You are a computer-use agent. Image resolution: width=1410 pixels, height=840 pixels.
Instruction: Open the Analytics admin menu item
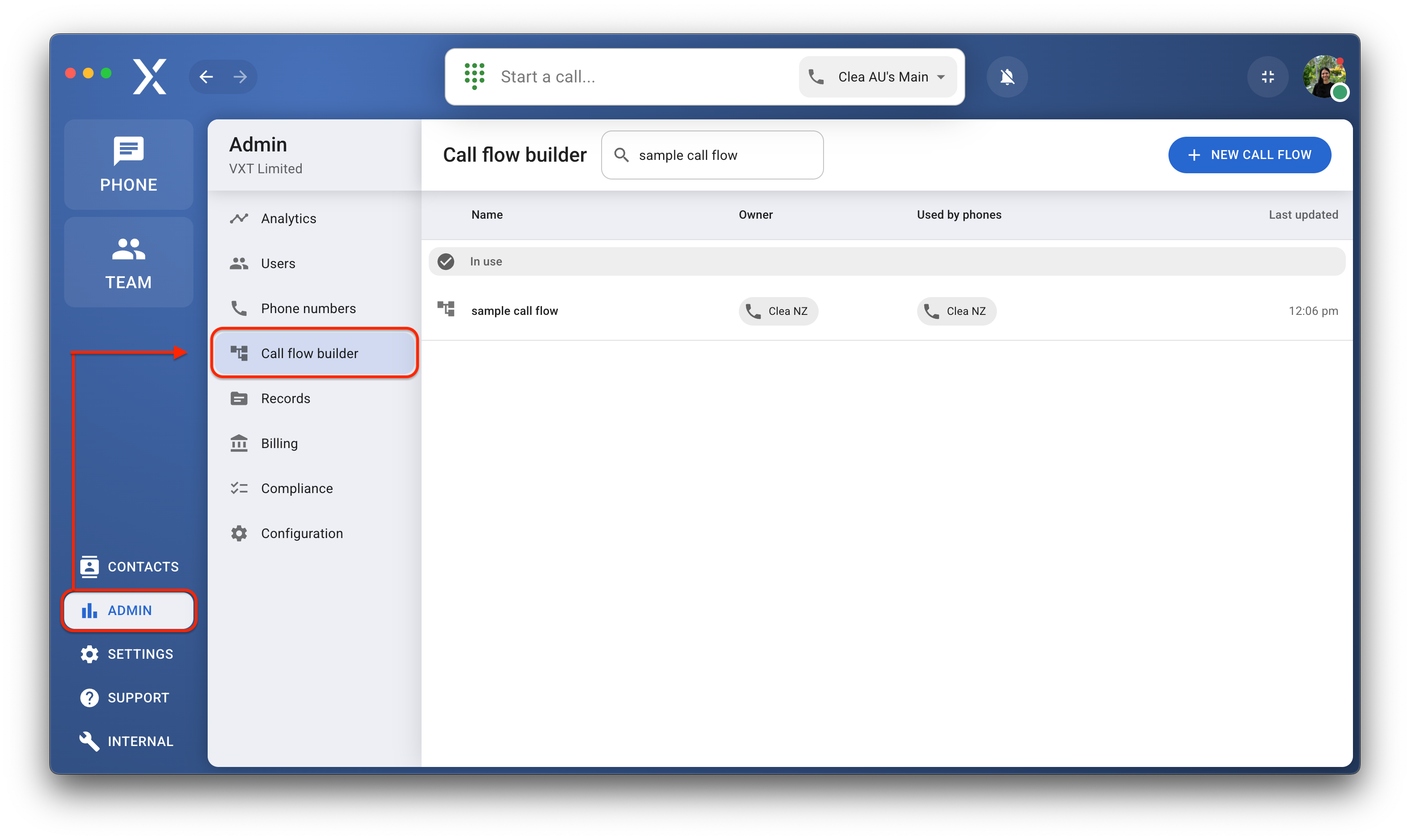(288, 219)
